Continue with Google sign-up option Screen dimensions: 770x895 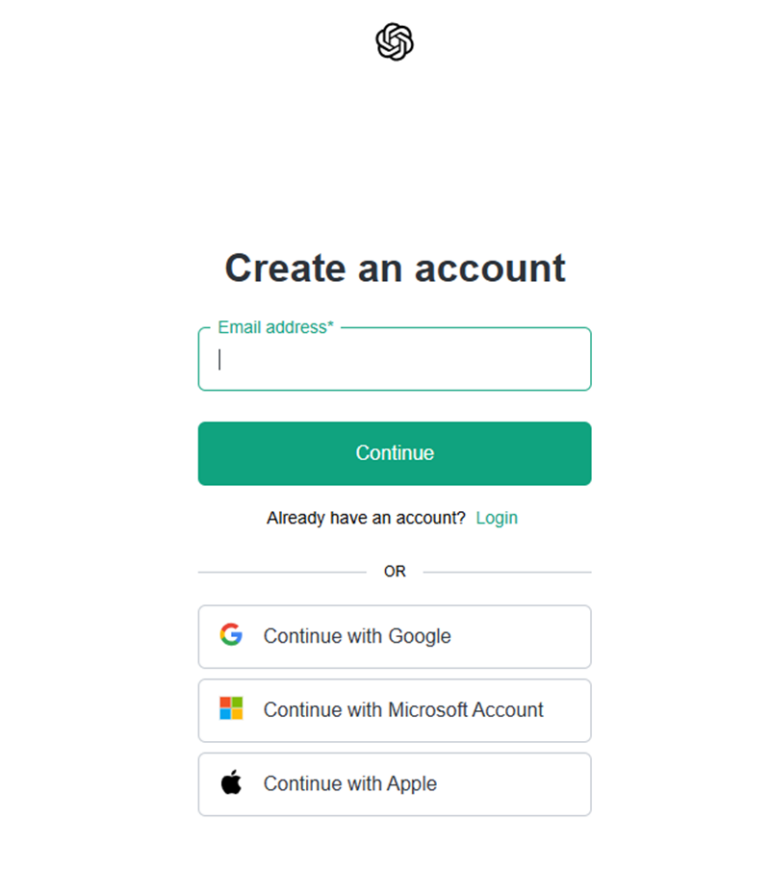point(394,636)
